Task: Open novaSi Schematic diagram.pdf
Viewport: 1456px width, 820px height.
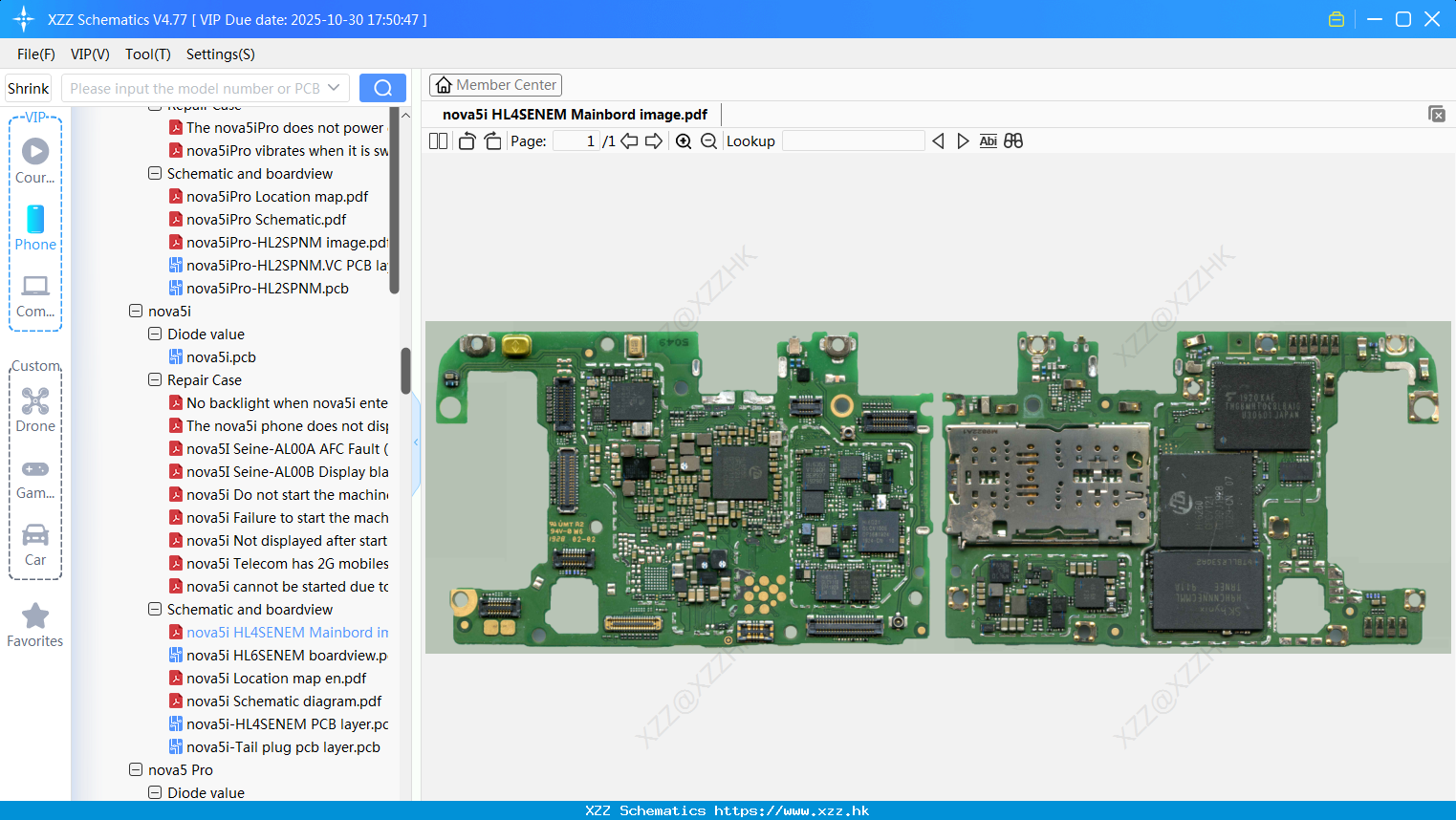Action: pyautogui.click(x=284, y=701)
